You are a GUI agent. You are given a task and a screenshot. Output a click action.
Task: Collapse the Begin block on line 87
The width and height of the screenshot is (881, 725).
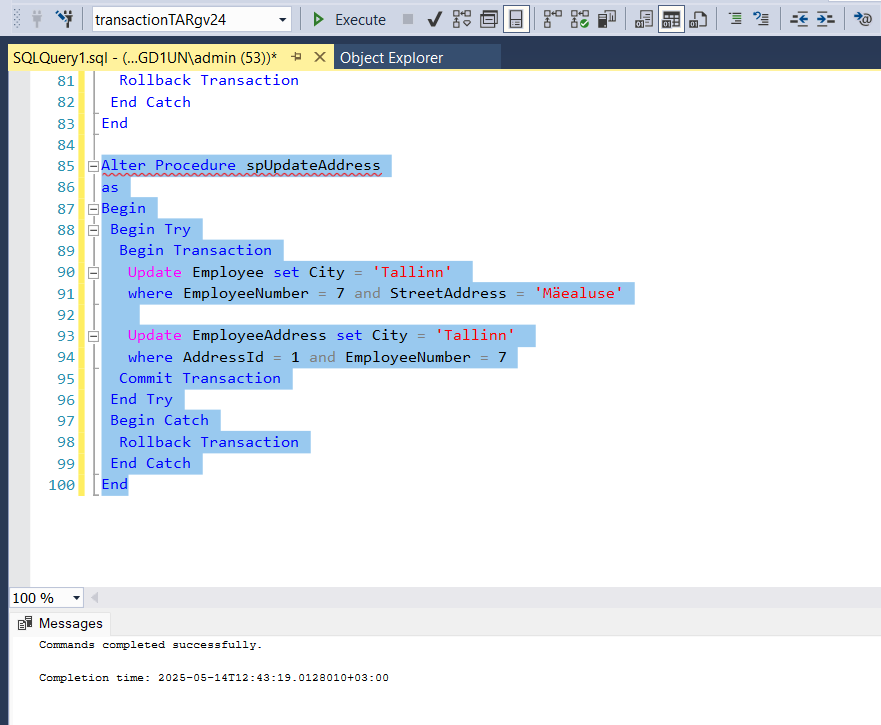tap(93, 209)
